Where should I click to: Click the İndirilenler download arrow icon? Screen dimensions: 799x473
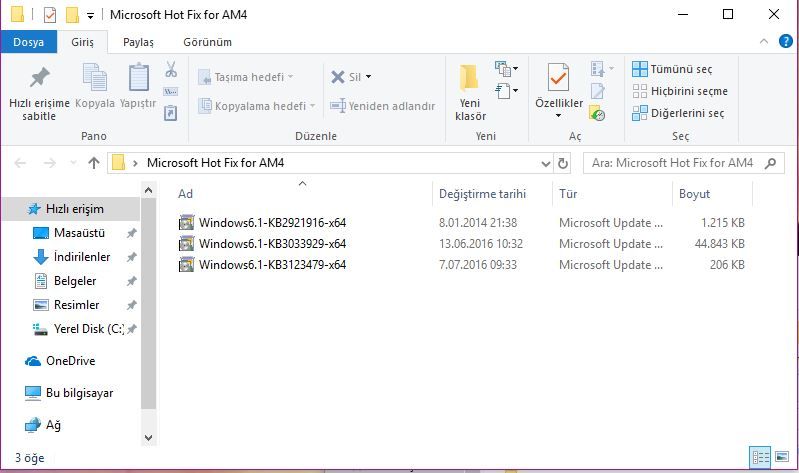41,257
